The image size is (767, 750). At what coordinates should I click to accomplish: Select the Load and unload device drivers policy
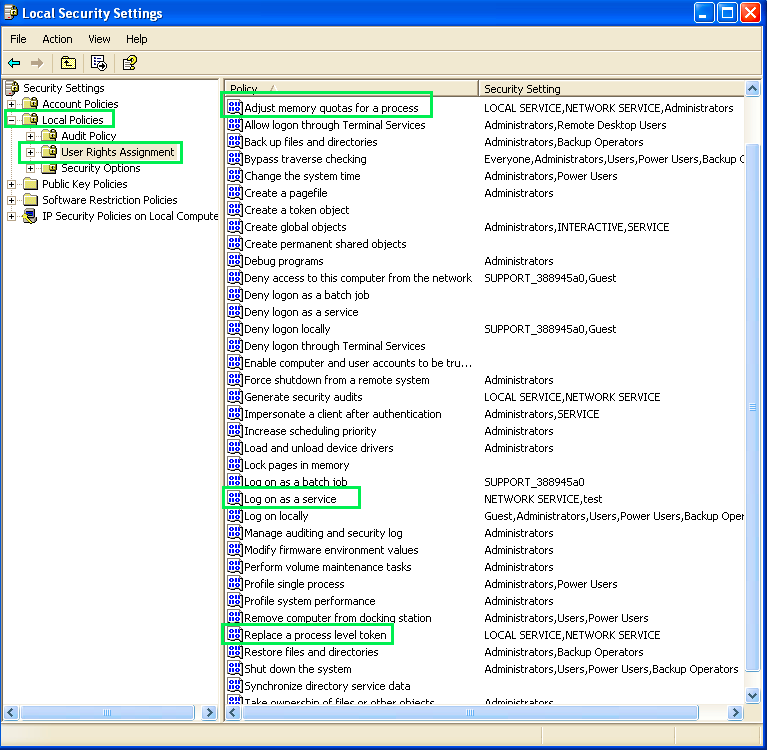point(318,448)
